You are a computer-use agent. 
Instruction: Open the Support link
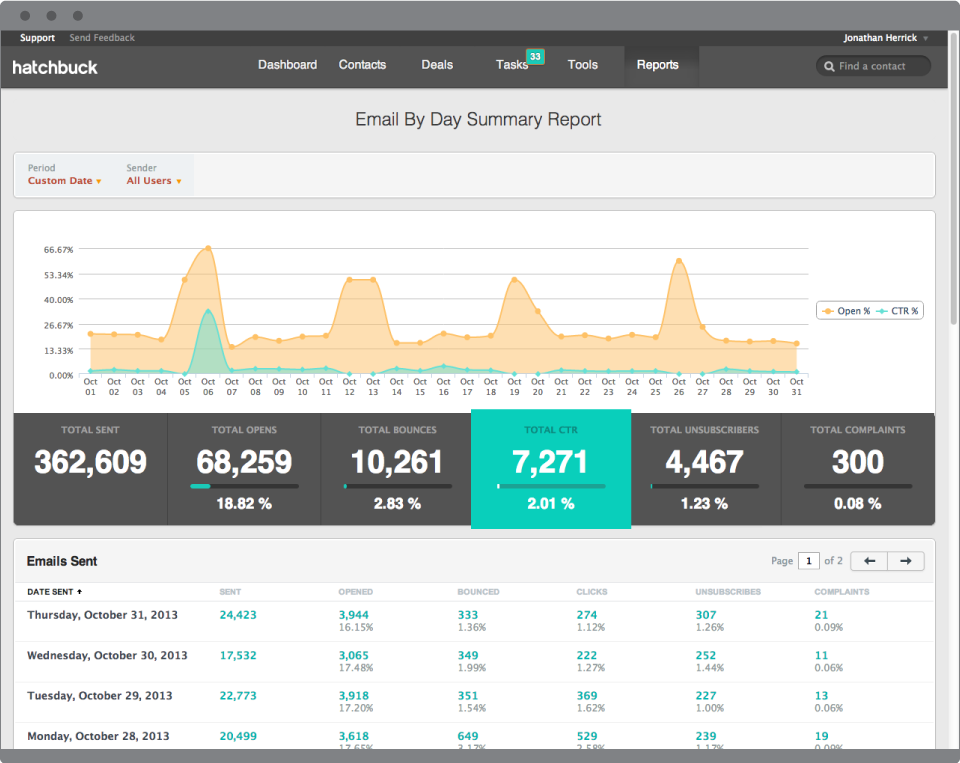click(x=37, y=38)
